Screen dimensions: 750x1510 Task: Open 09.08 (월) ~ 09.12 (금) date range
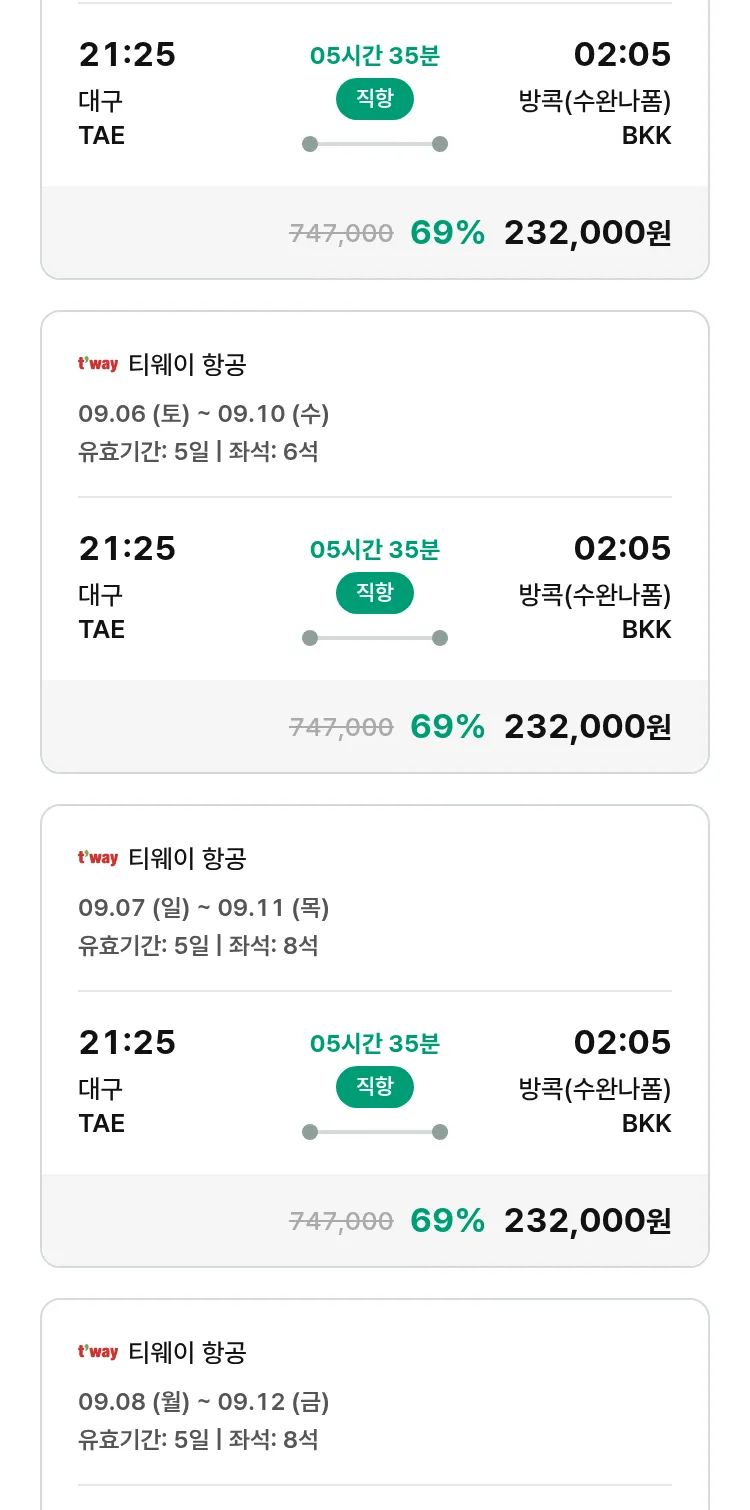(204, 1402)
